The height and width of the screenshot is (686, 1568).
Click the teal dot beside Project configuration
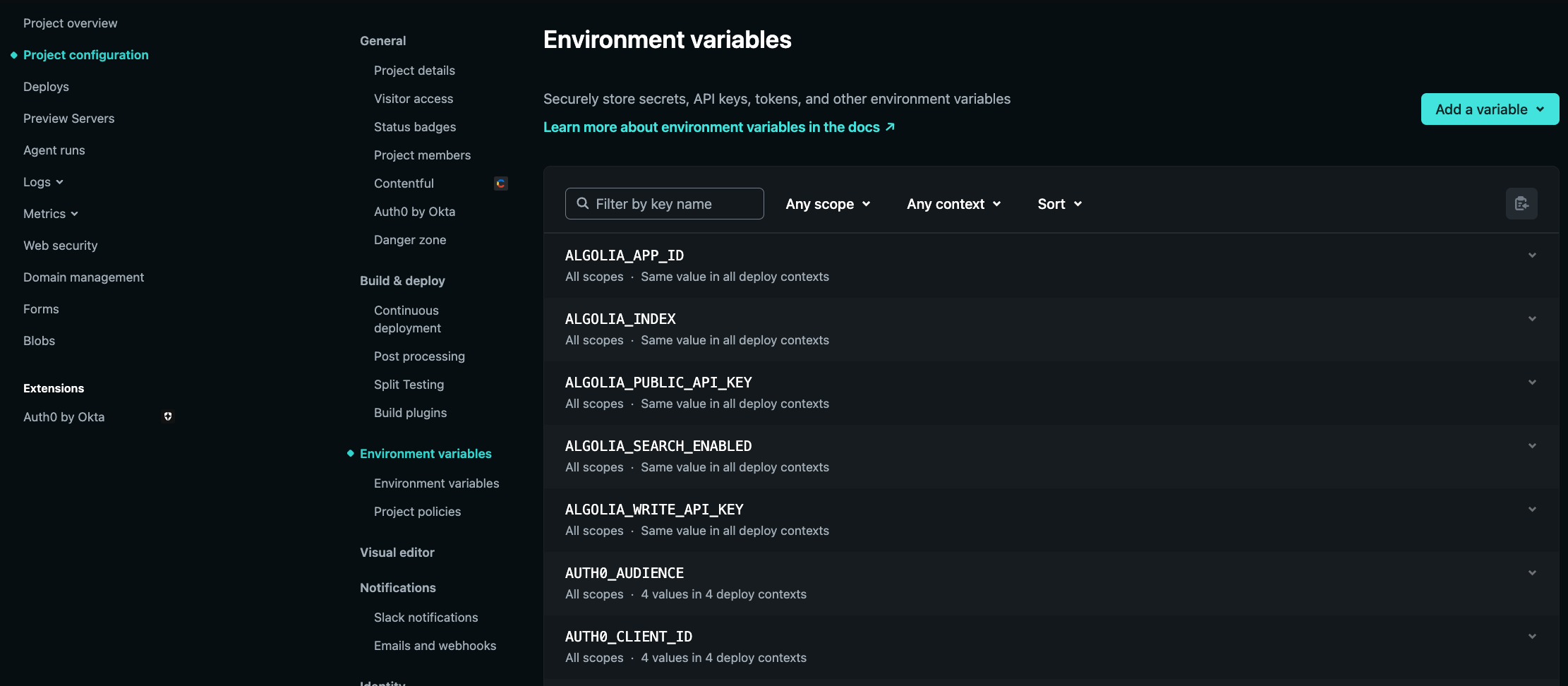[12, 54]
